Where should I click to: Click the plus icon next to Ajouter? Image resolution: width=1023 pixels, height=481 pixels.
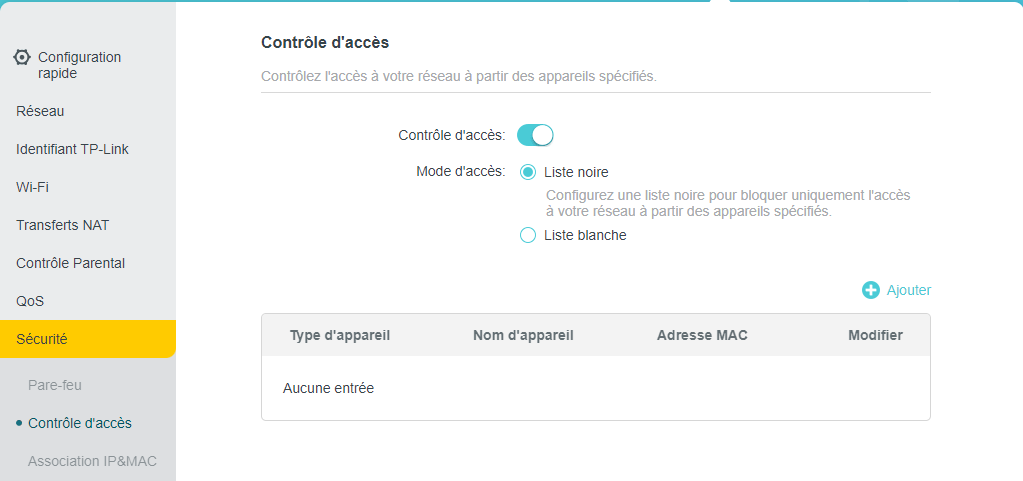(871, 290)
